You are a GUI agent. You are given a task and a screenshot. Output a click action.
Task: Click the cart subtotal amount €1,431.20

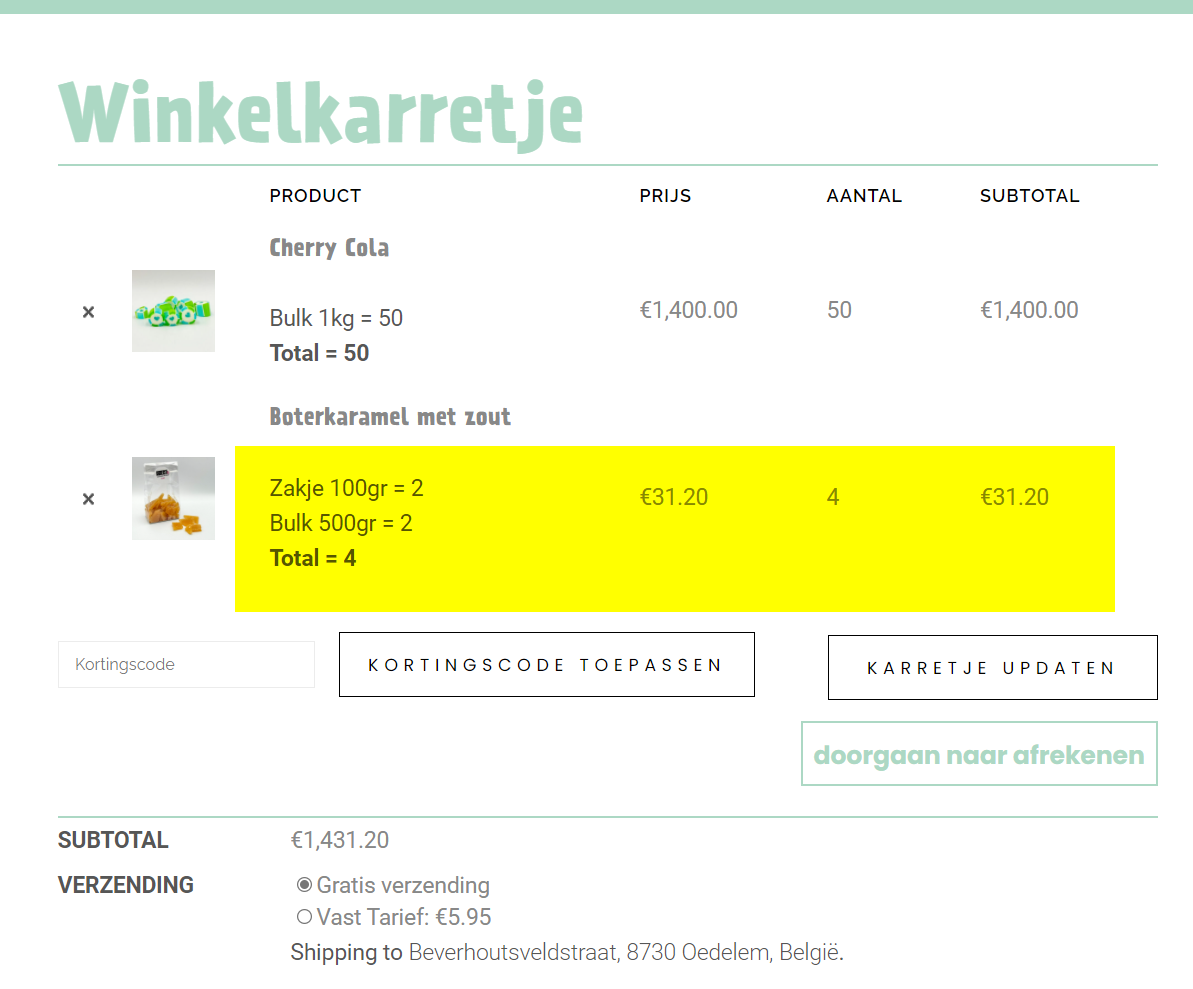pos(340,840)
